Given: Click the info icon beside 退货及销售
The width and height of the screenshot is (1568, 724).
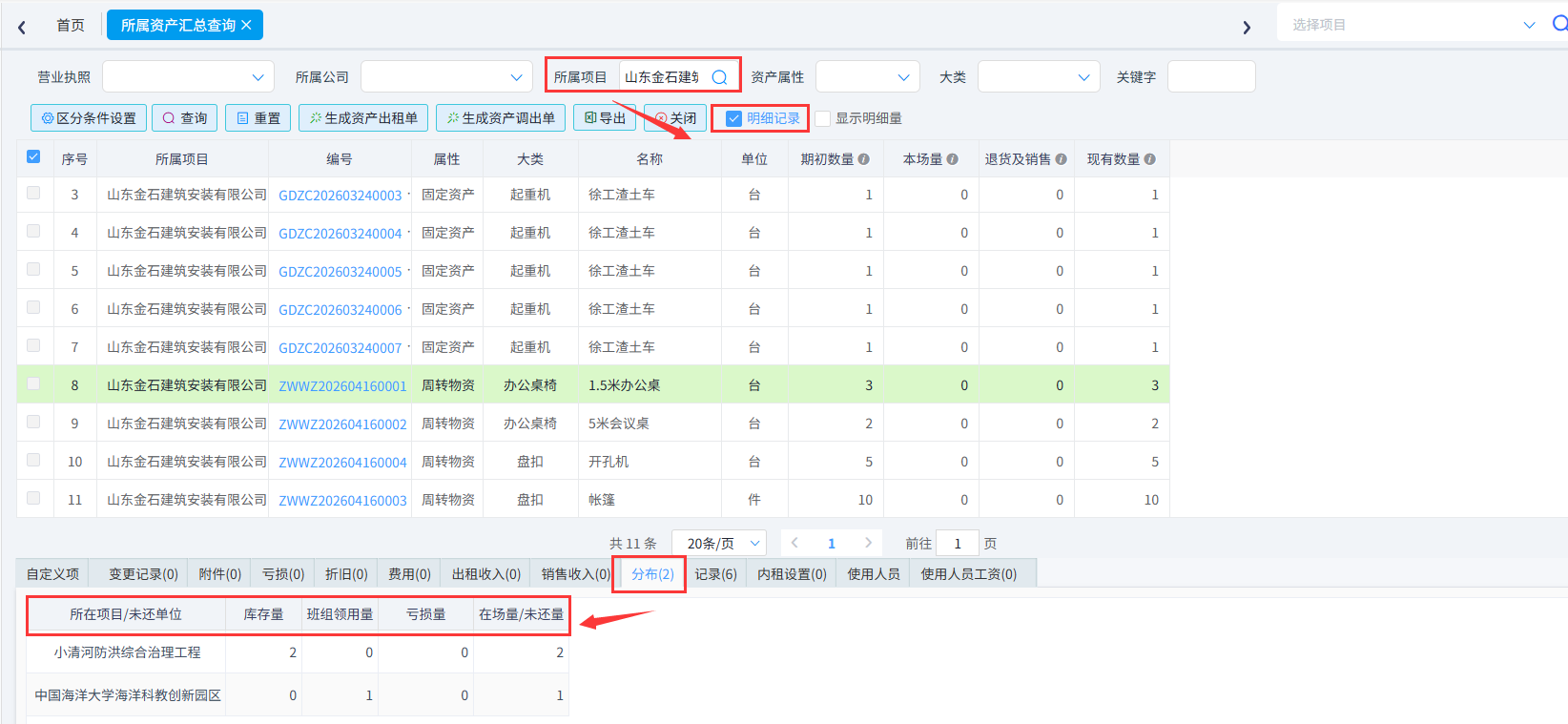Looking at the screenshot, I should [x=1061, y=159].
